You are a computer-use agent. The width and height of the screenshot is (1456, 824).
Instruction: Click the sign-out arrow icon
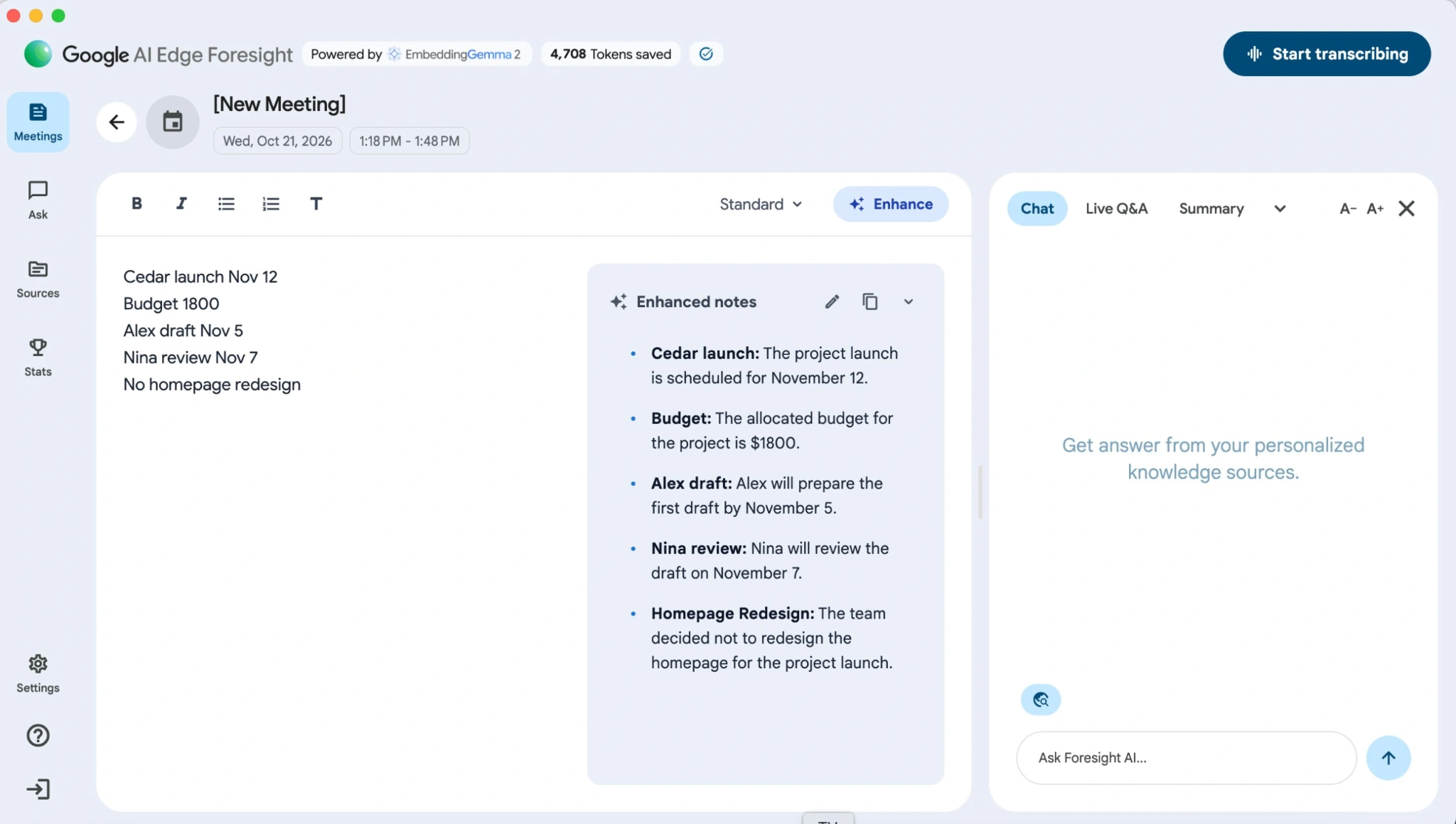click(38, 789)
